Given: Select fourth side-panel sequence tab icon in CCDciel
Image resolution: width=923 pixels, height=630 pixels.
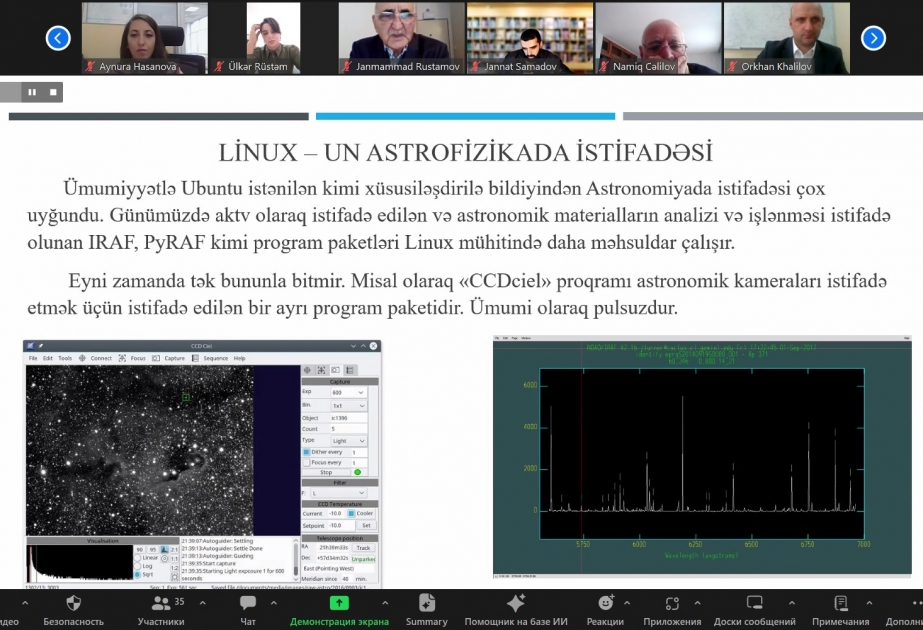Looking at the screenshot, I should point(350,370).
